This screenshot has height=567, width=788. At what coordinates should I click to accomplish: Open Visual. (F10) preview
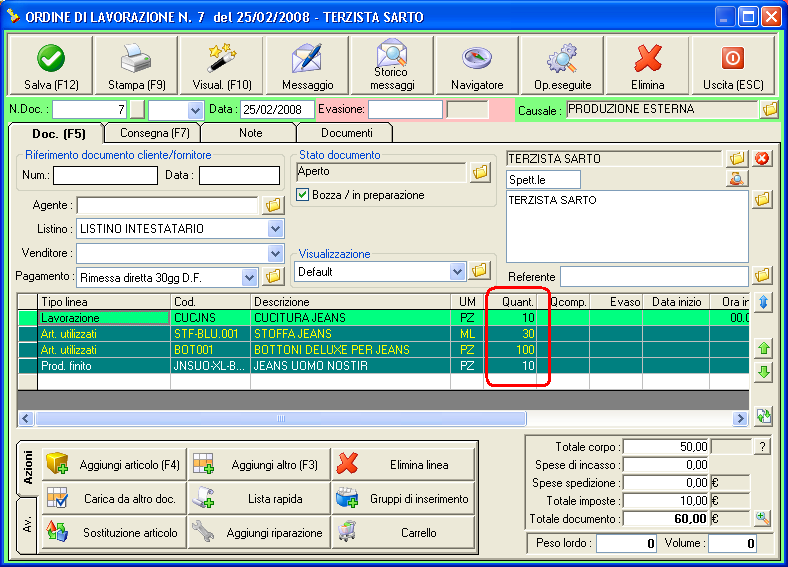(x=221, y=66)
